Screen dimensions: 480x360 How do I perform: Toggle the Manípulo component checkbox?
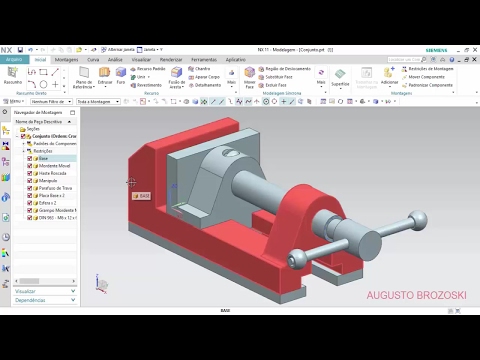pyautogui.click(x=30, y=181)
